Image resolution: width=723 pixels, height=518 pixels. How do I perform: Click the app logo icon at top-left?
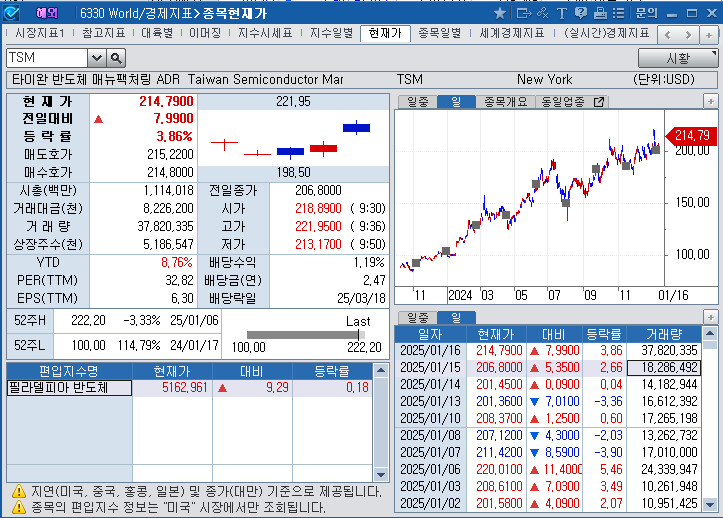pyautogui.click(x=11, y=13)
